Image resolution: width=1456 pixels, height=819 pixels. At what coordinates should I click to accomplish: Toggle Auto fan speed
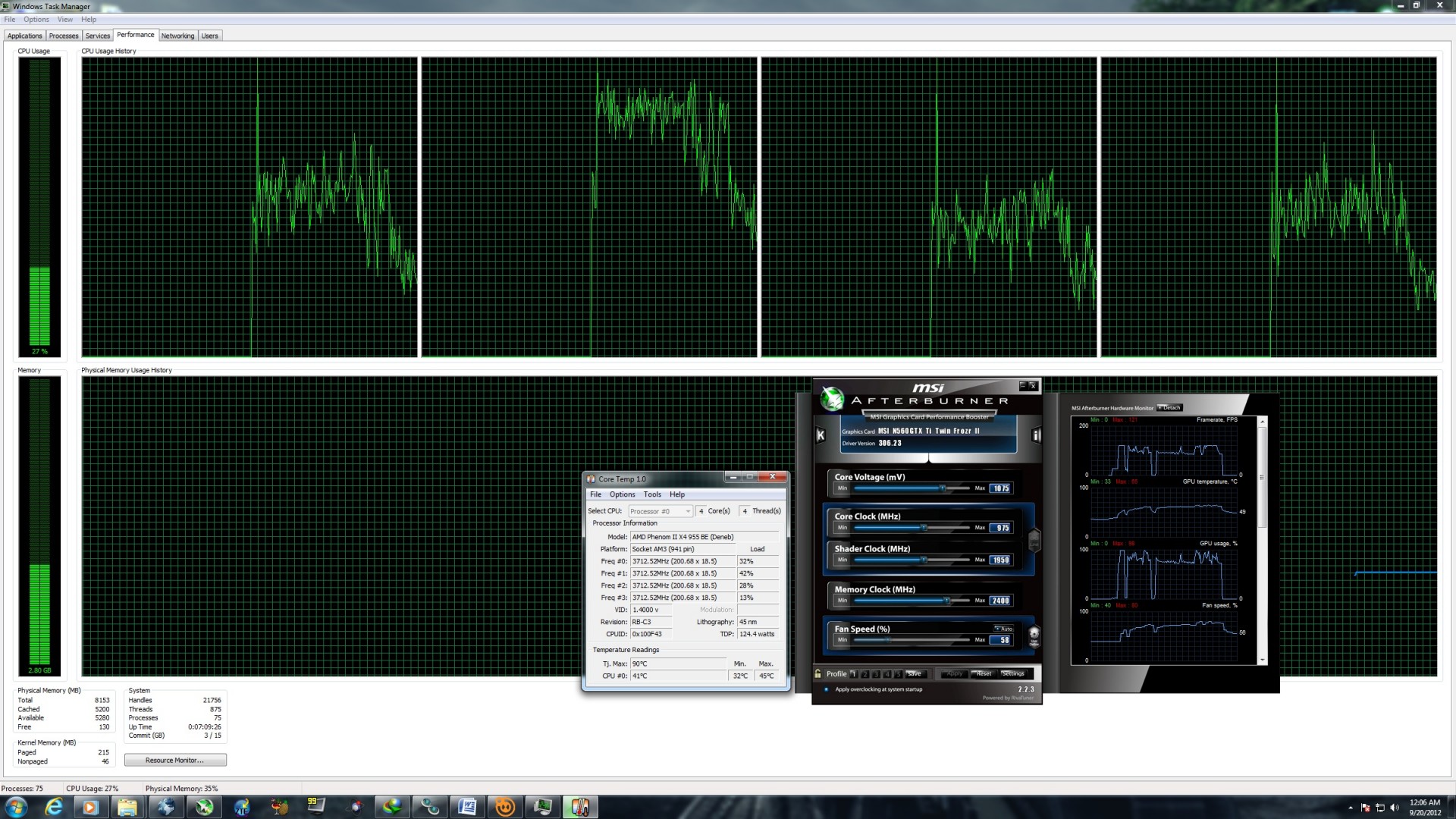pos(1003,629)
